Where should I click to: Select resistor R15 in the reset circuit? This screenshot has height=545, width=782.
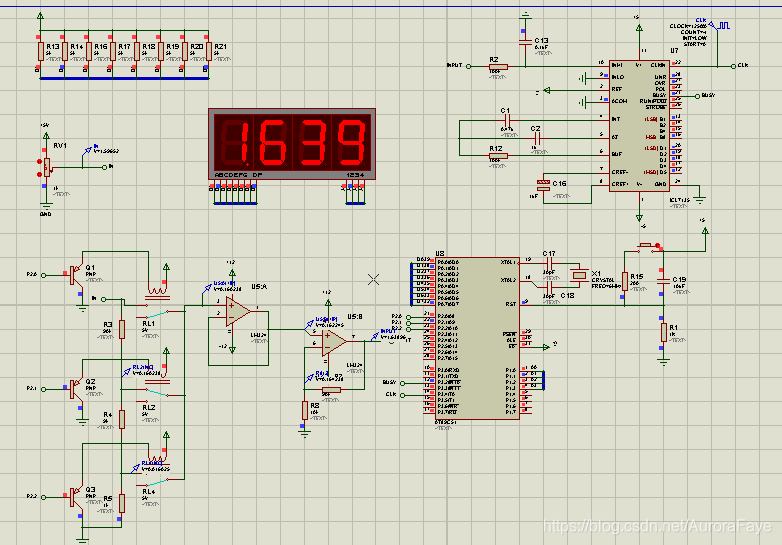point(624,282)
